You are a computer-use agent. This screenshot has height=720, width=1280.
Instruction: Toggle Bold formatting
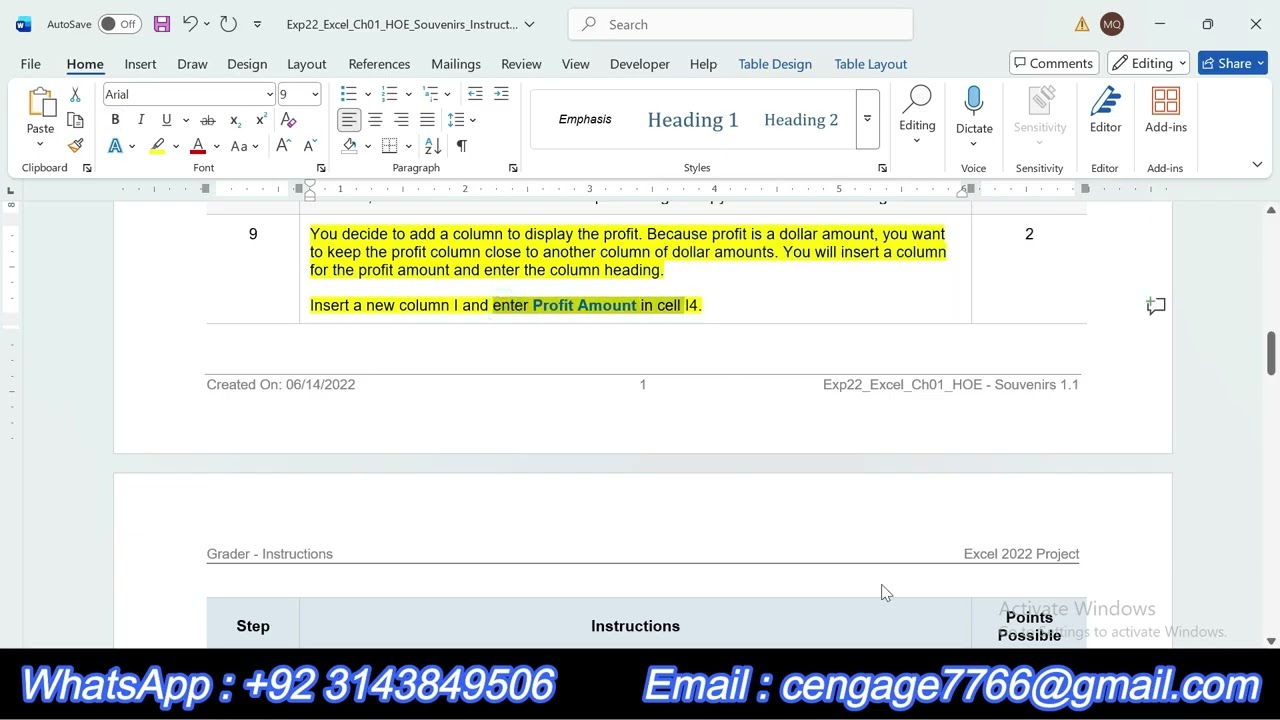pos(115,120)
